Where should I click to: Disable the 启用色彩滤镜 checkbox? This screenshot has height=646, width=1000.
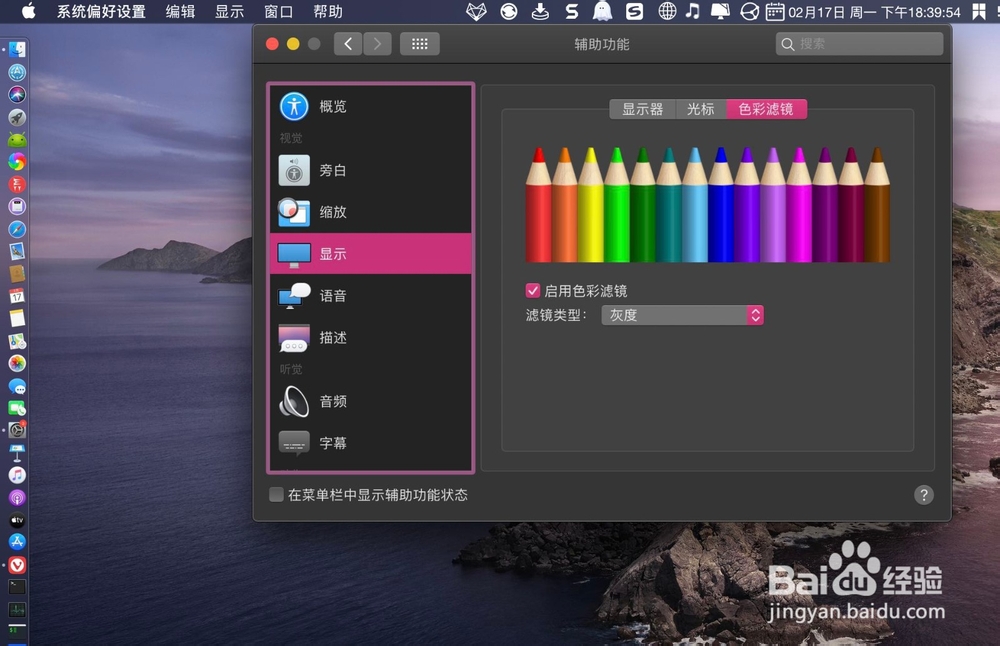coord(533,290)
